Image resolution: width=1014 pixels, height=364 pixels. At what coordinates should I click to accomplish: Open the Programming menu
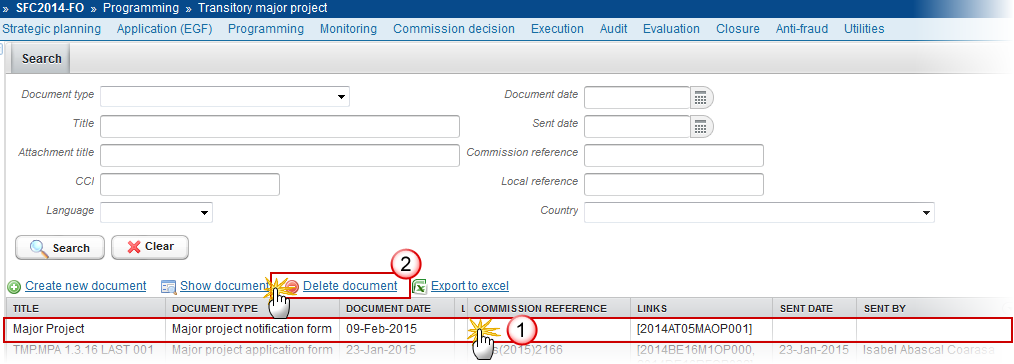coord(266,29)
